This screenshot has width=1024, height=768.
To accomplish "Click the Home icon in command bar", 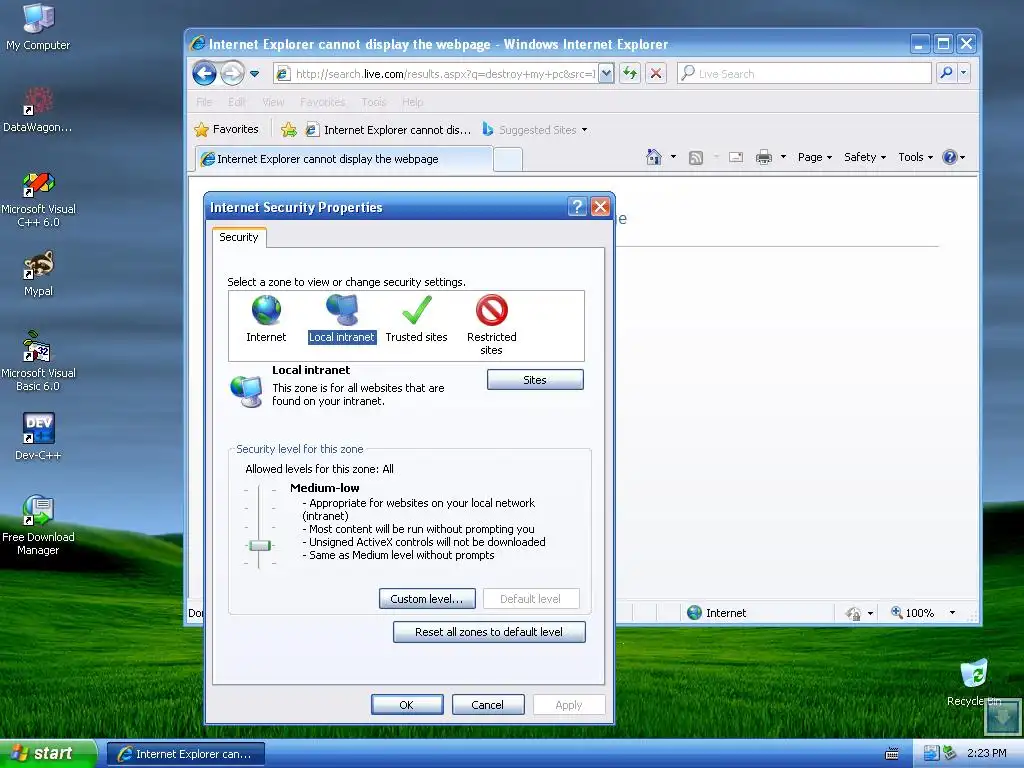I will pyautogui.click(x=653, y=157).
